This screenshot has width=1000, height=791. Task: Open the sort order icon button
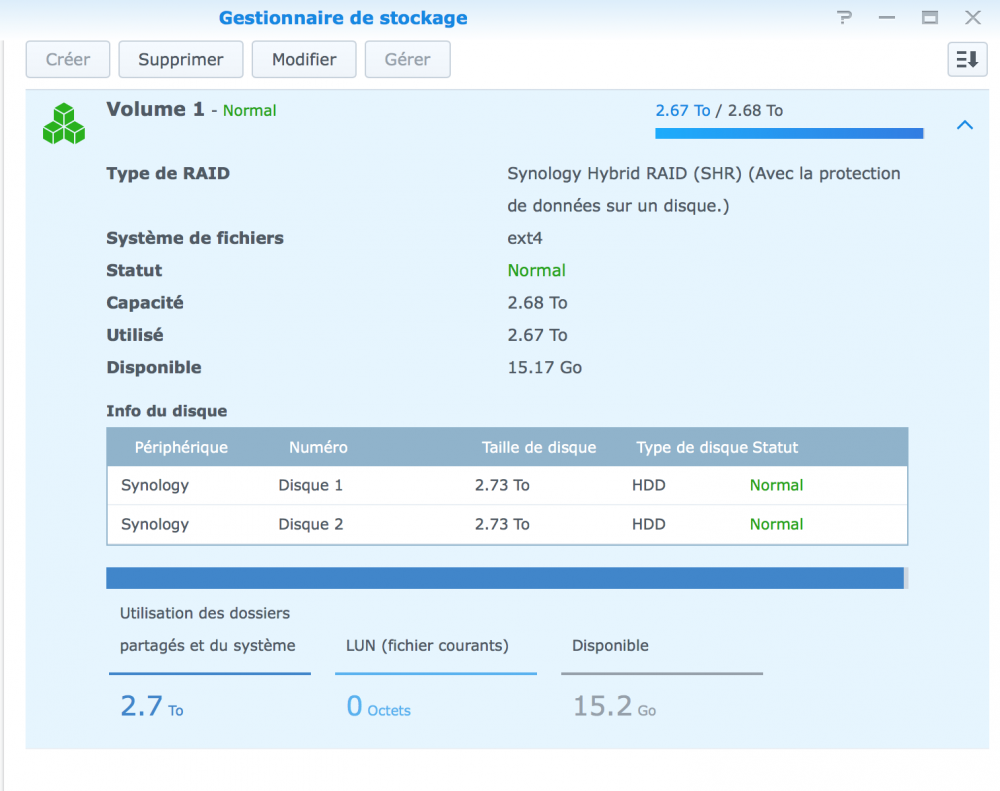click(x=966, y=59)
